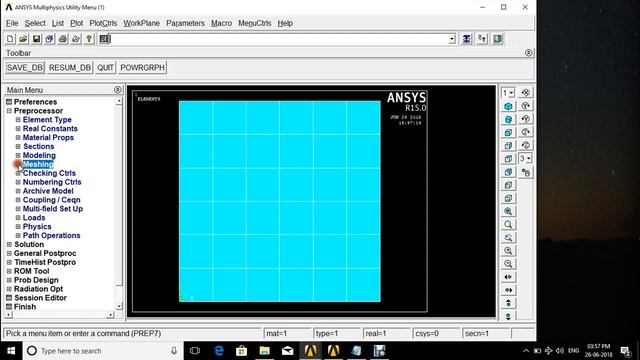This screenshot has width=640, height=360.
Task: Select Meshing in the Main Menu
Action: 38,164
